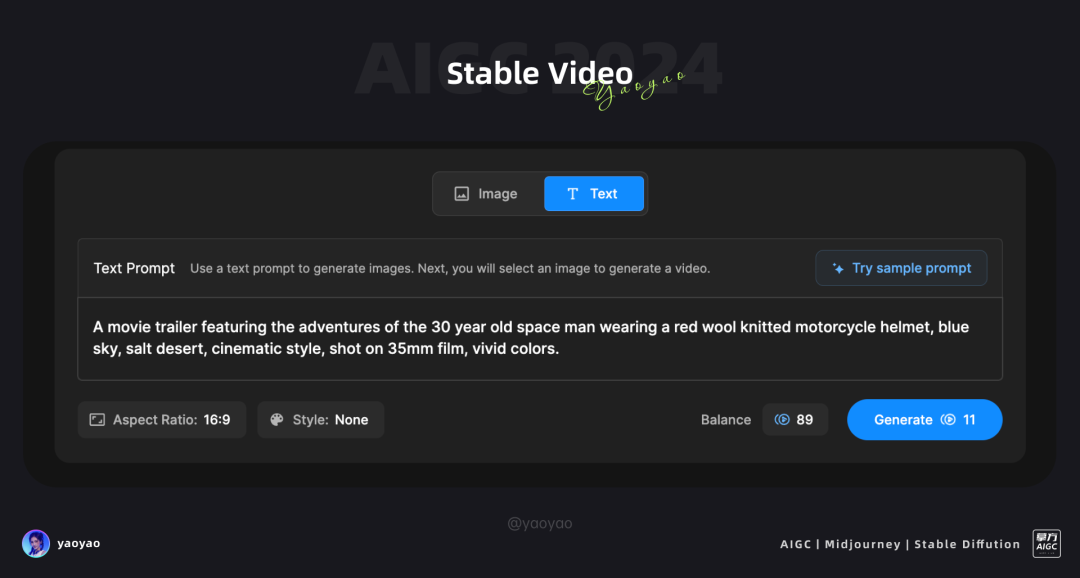Select the Text tab

pos(594,194)
